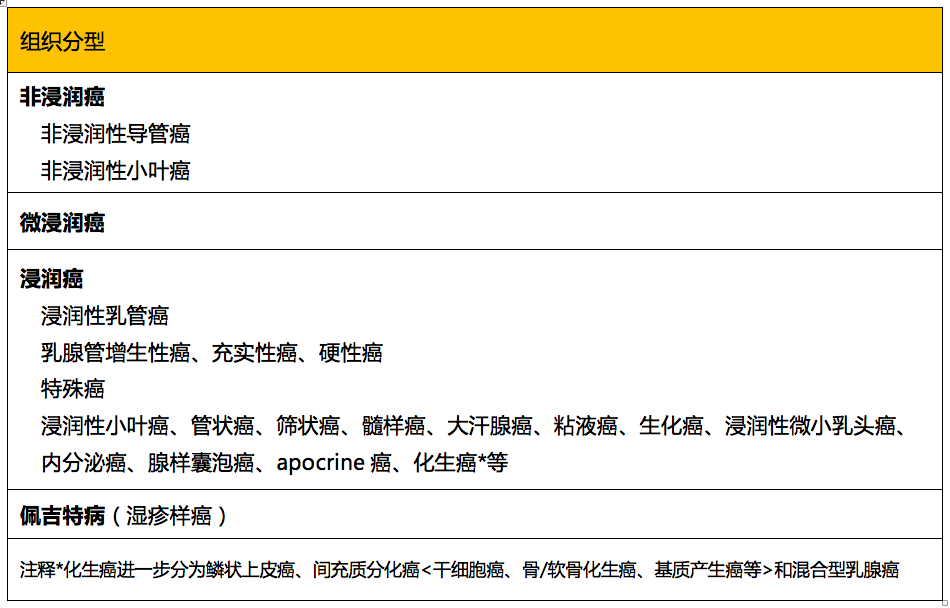Select the word 硬性癌
The width and height of the screenshot is (950, 608).
pos(350,353)
